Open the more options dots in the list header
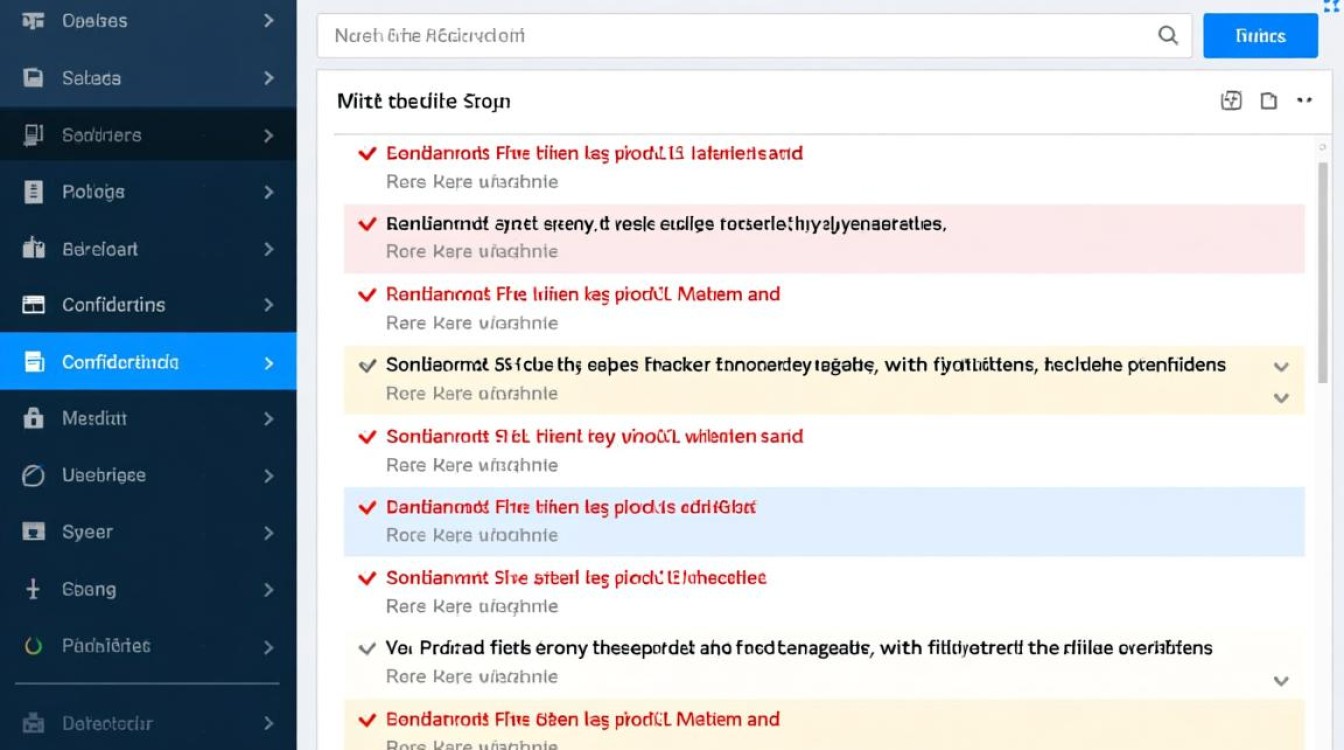This screenshot has height=750, width=1344. [x=1304, y=100]
